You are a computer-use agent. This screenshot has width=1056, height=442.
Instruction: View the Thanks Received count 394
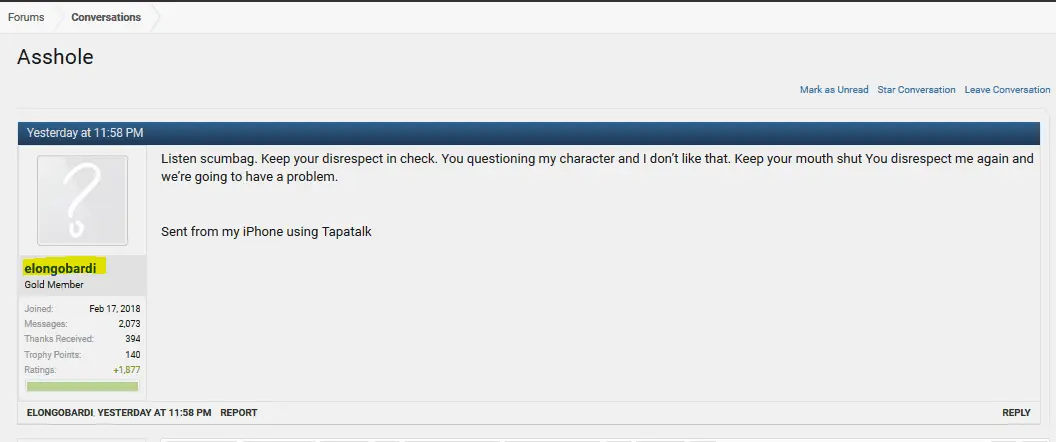[x=132, y=339]
